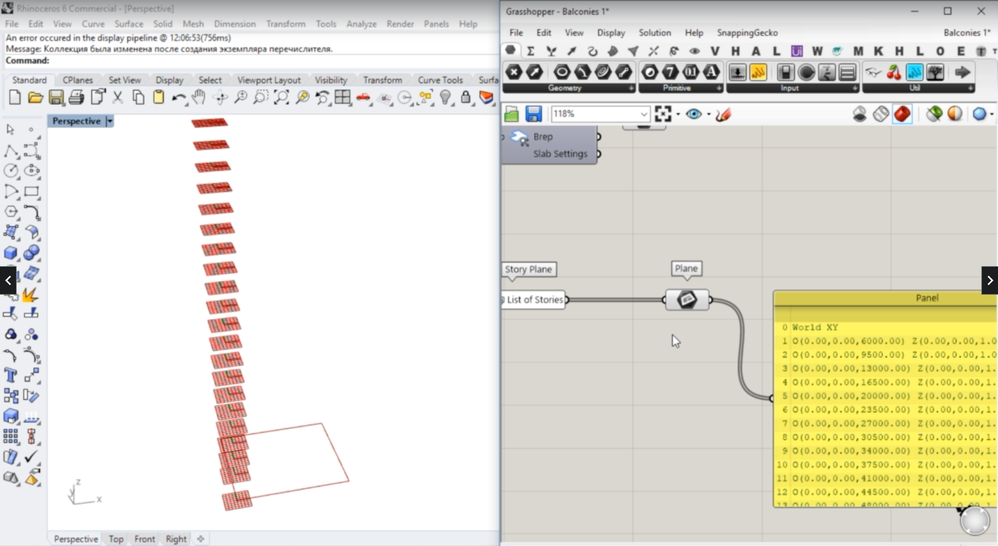This screenshot has height=546, width=998.
Task: Select the Box solid tool
Action: tap(11, 253)
